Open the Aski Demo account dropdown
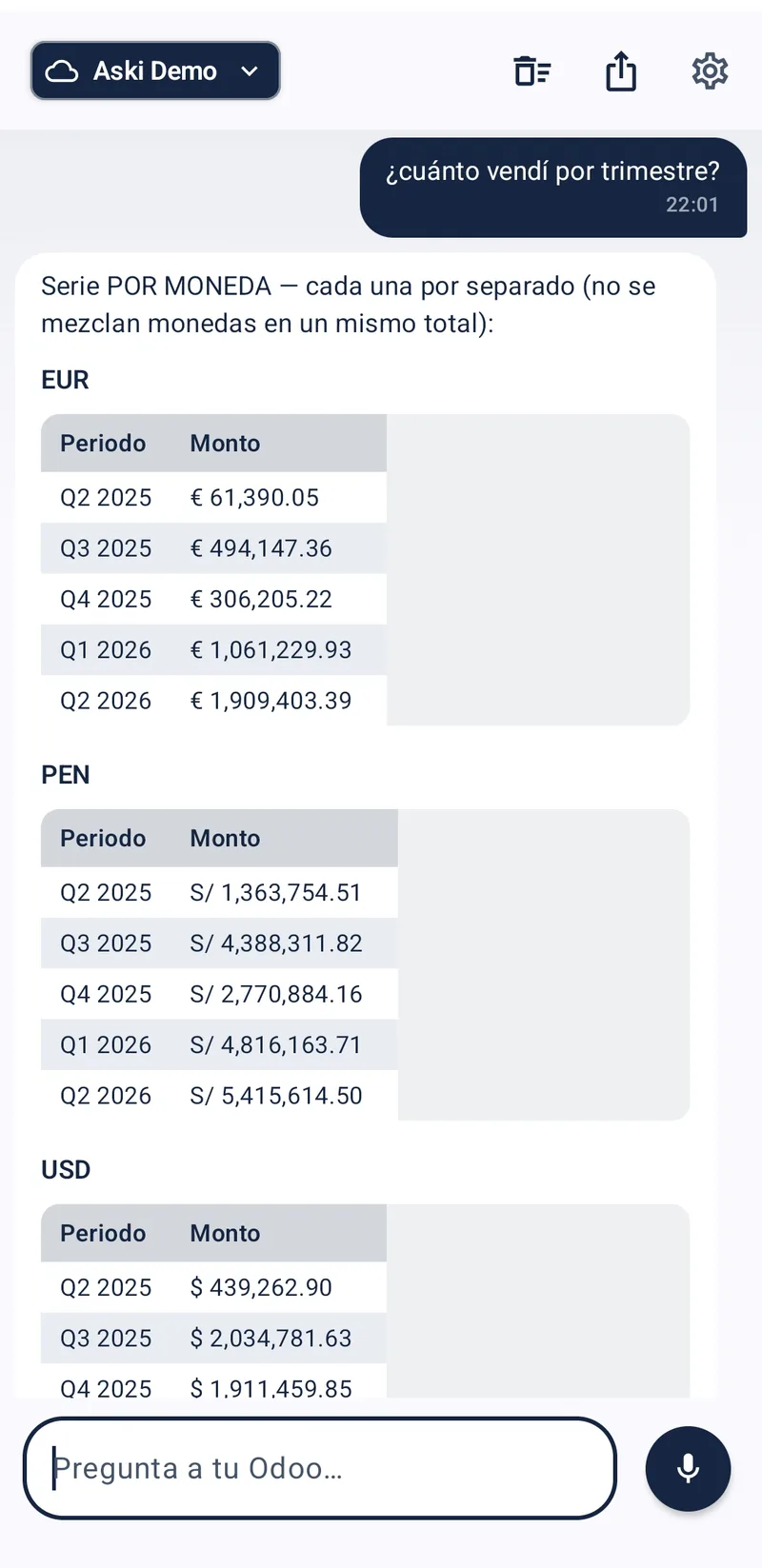 point(155,70)
